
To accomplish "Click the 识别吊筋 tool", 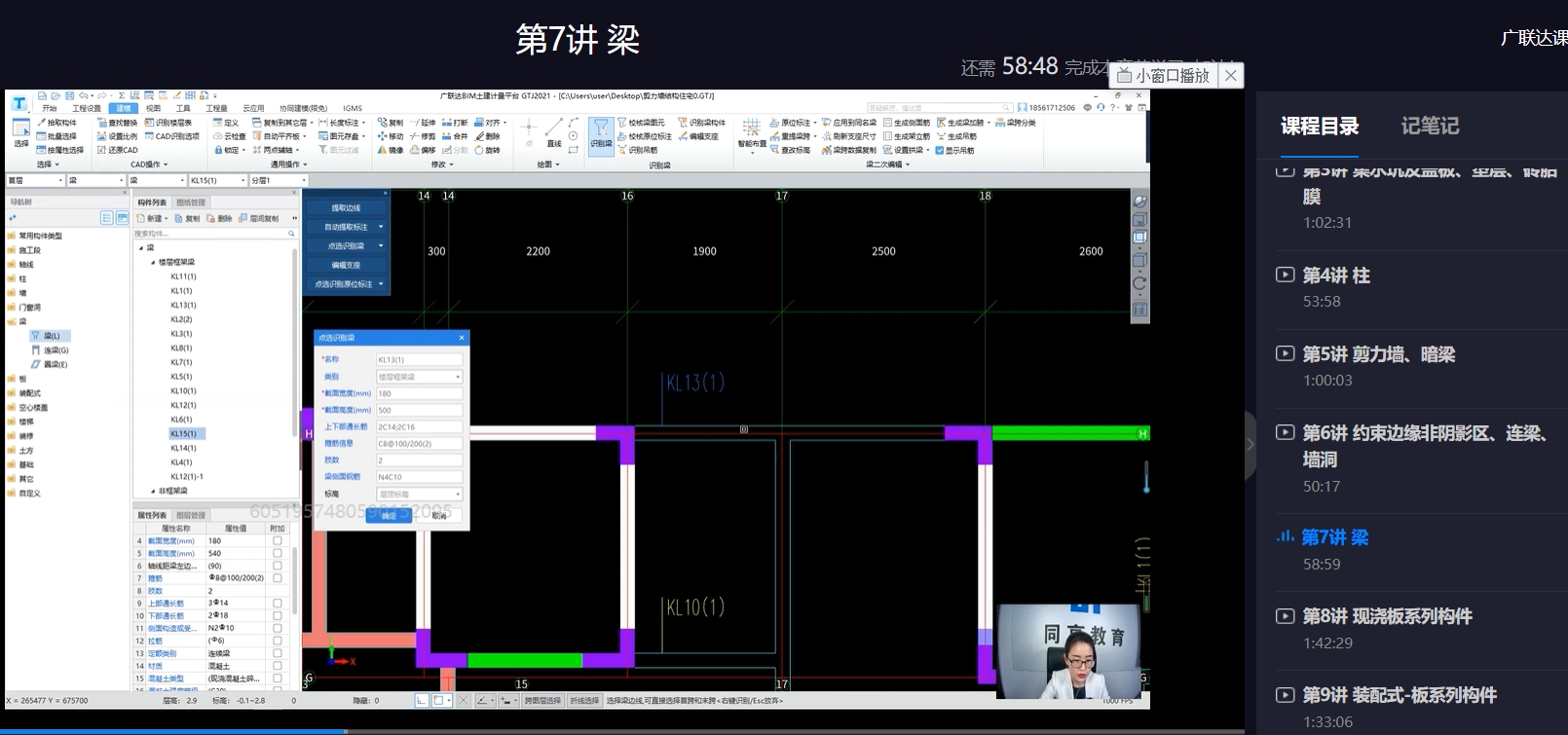I will click(638, 150).
